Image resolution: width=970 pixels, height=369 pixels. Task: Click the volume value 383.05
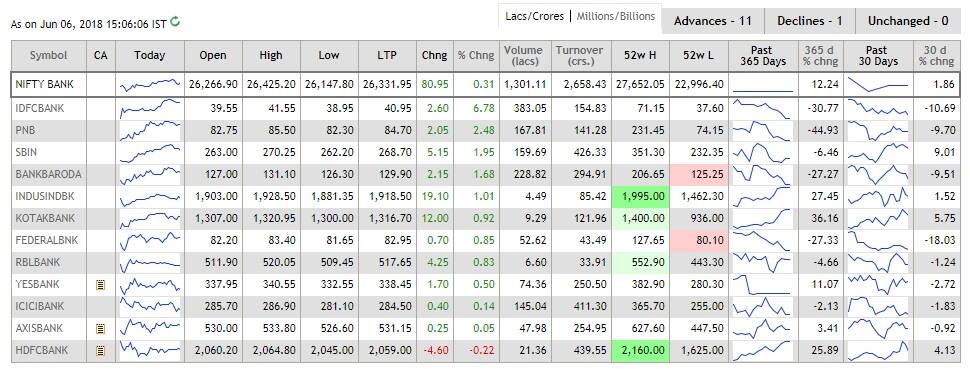point(531,108)
